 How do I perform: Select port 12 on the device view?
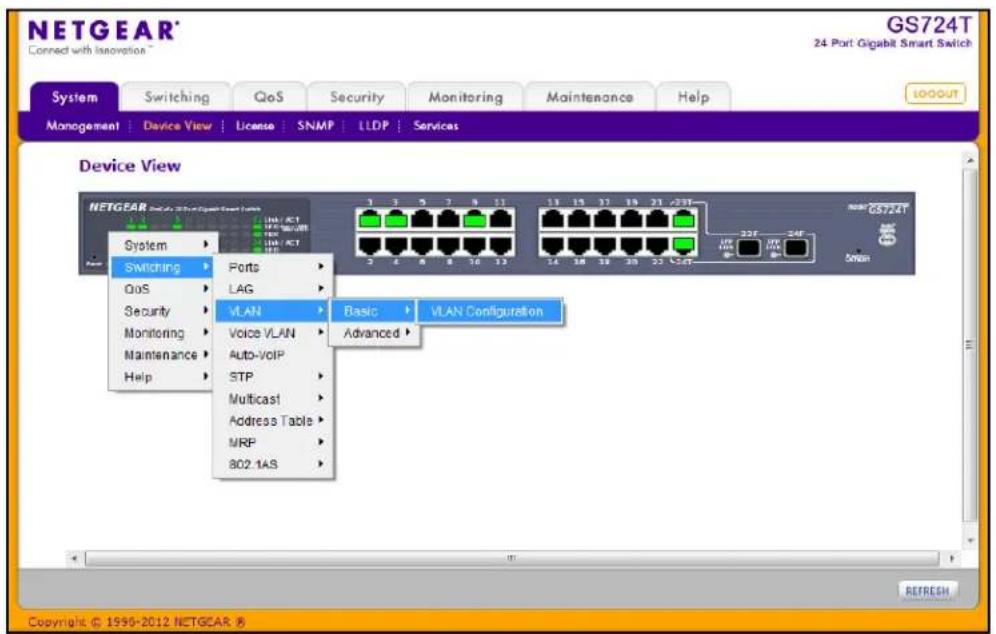[501, 245]
